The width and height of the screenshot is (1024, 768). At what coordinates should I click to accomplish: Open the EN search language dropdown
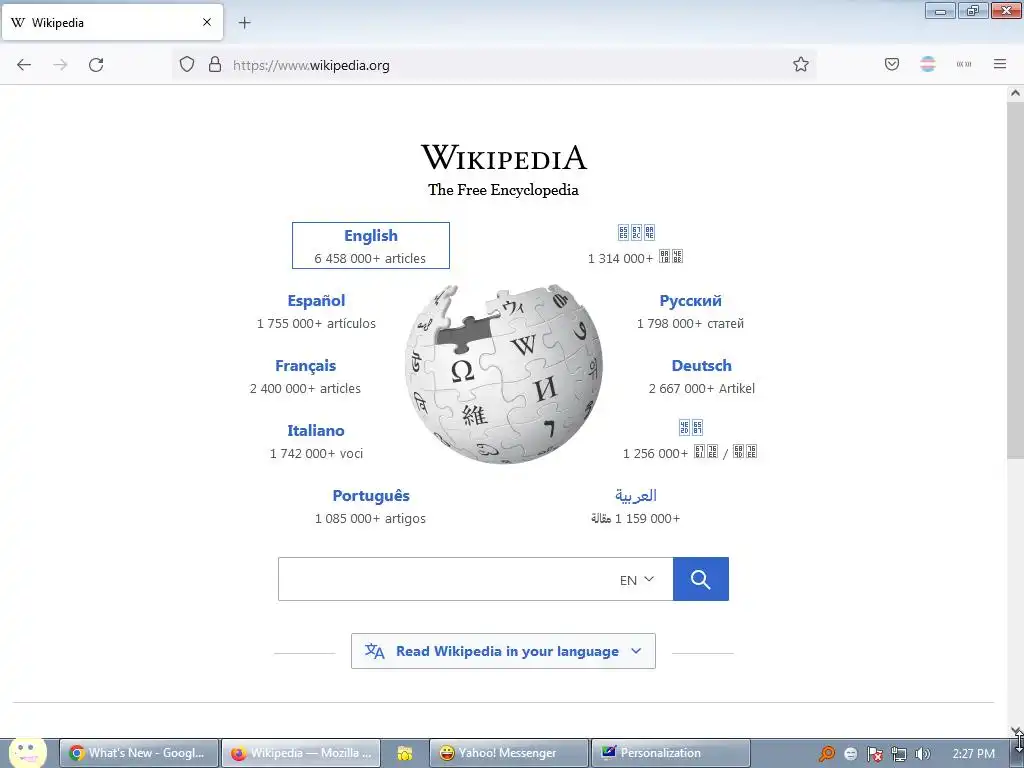tap(637, 580)
